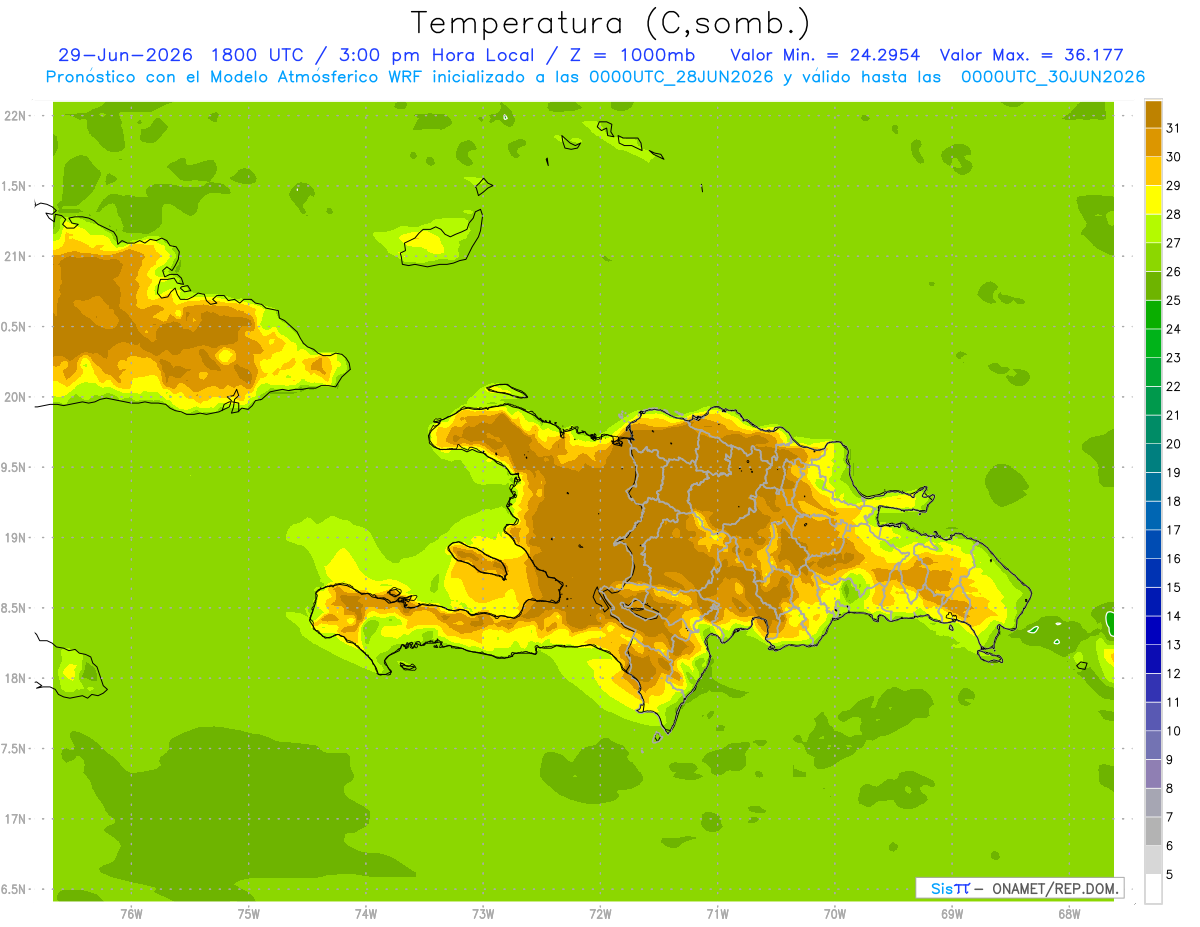Click the legend value 28

point(1173,214)
